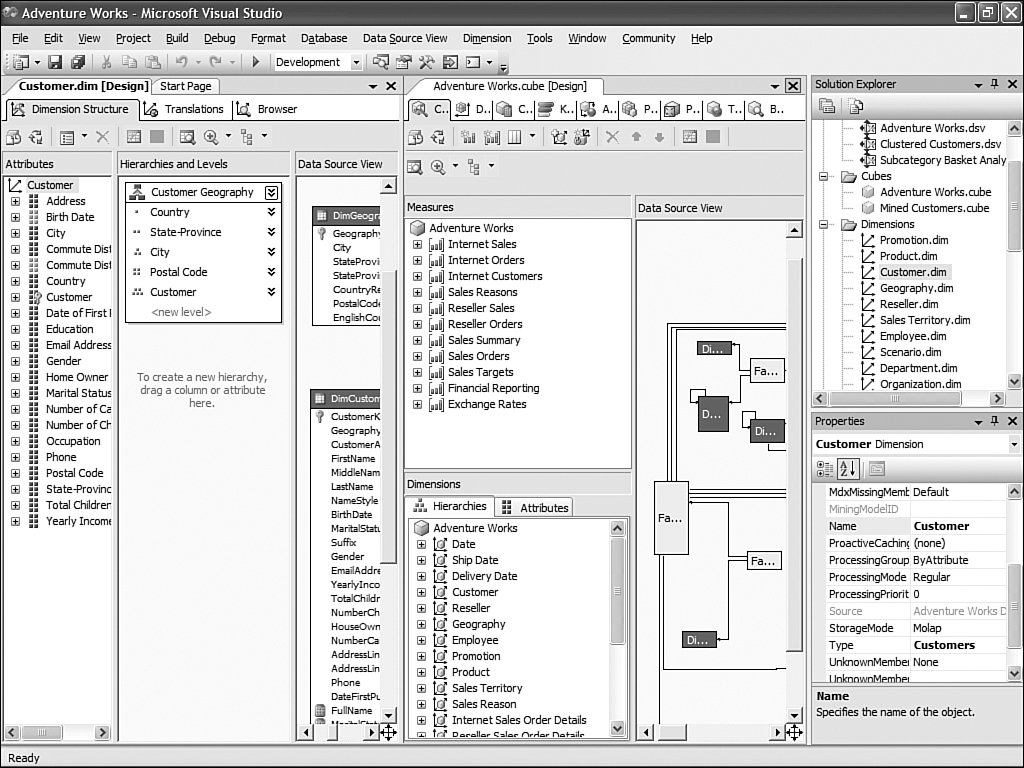1024x768 pixels.
Task: Click the Property Pages icon in Properties
Action: click(877, 468)
